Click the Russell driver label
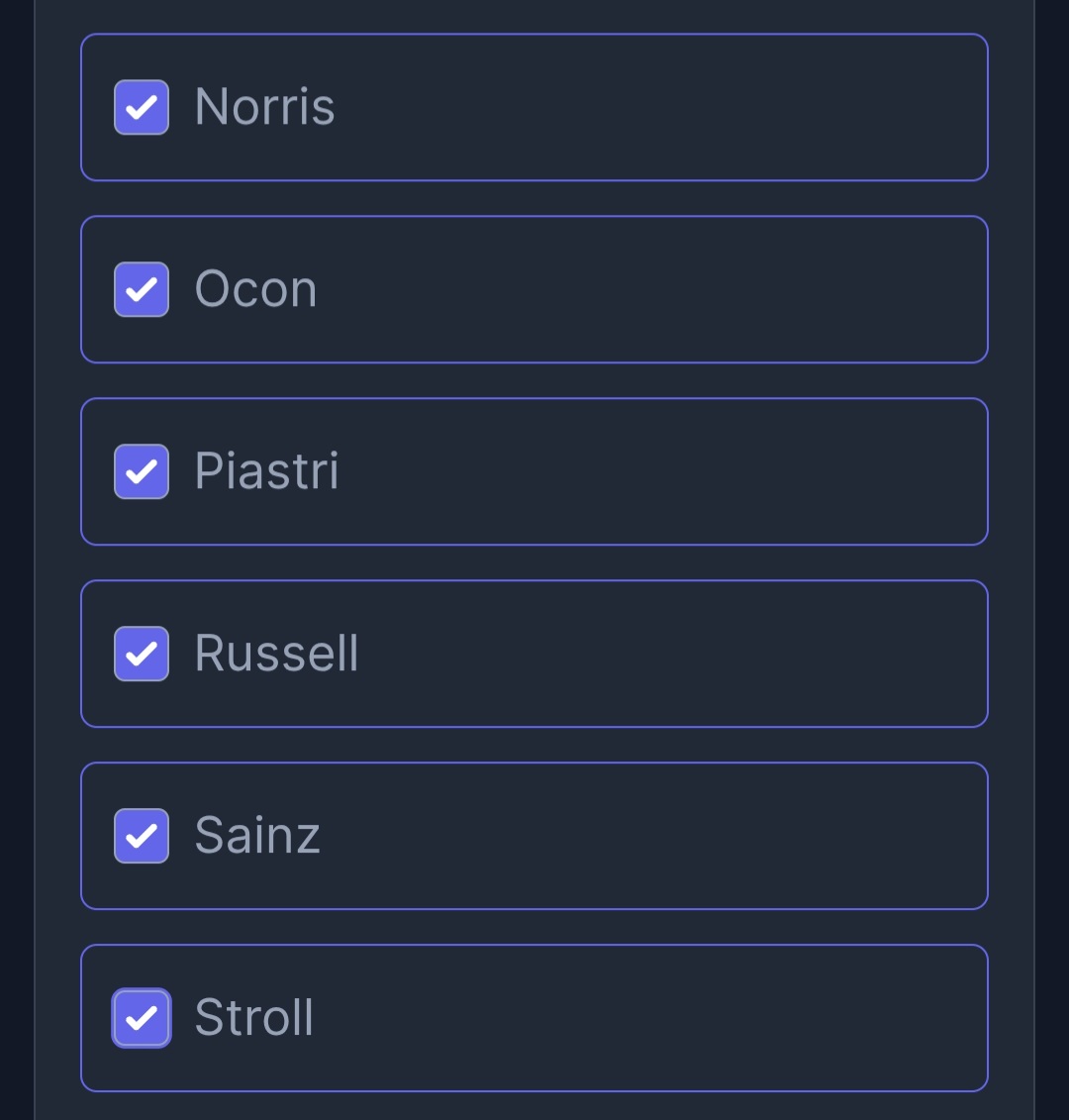Viewport: 1069px width, 1120px height. point(276,654)
